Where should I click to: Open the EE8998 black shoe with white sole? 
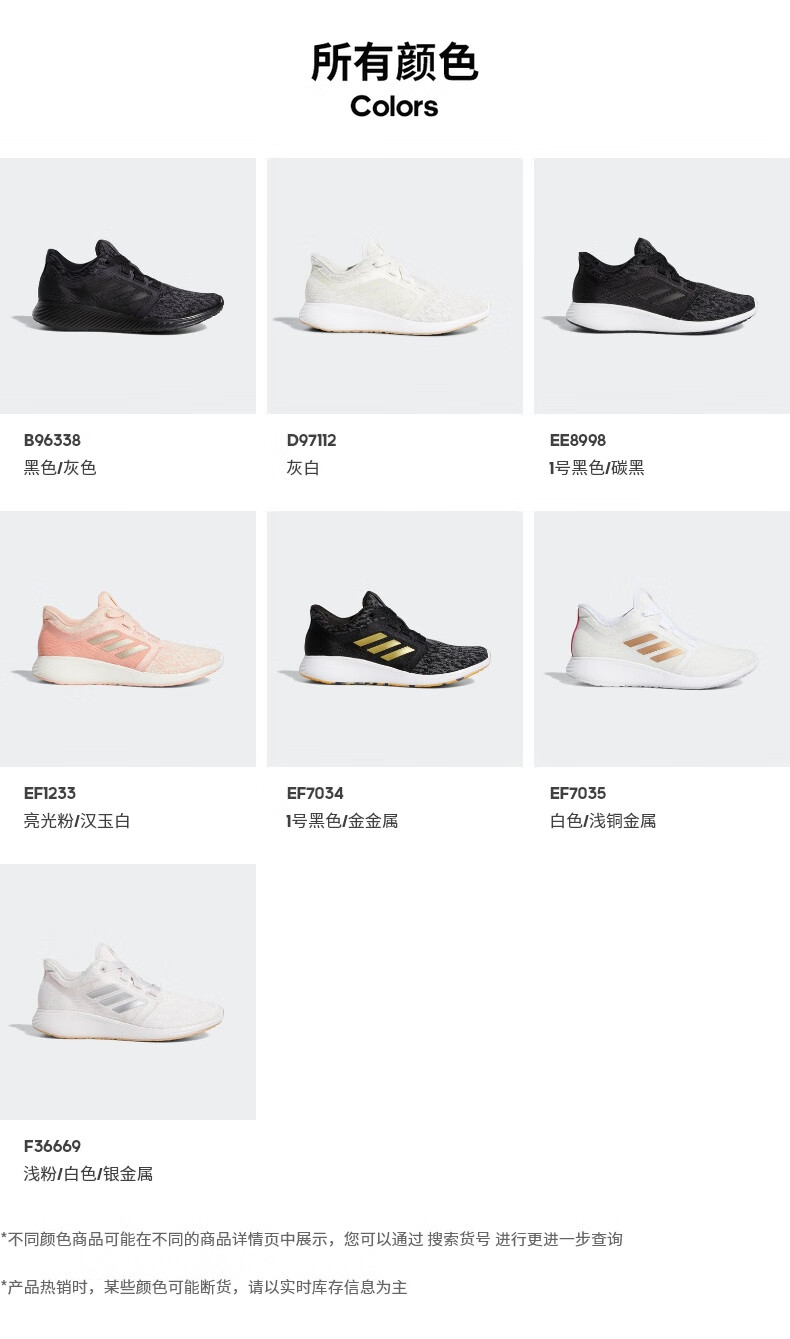[662, 286]
